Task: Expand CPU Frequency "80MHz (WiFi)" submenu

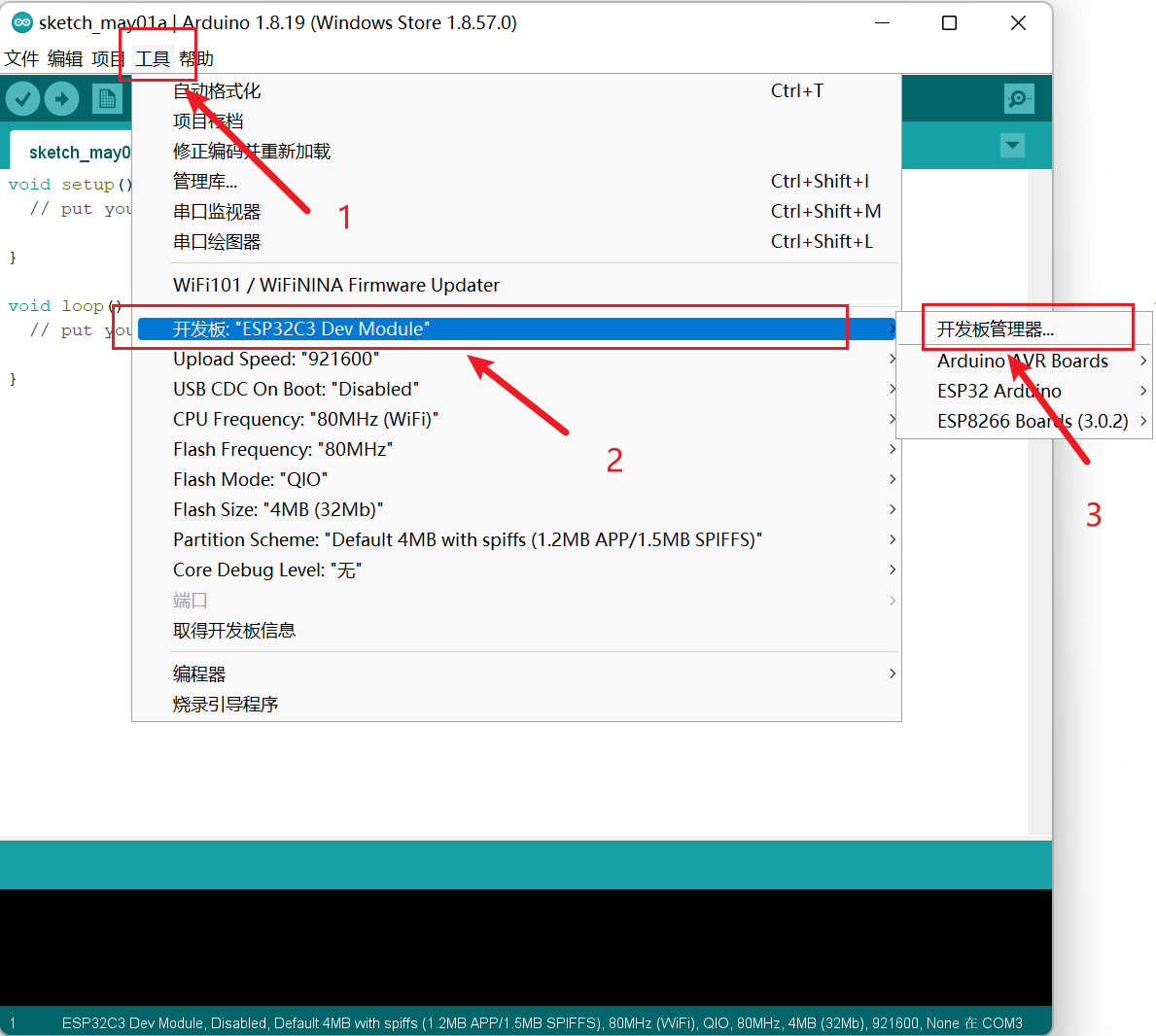Action: 516,420
